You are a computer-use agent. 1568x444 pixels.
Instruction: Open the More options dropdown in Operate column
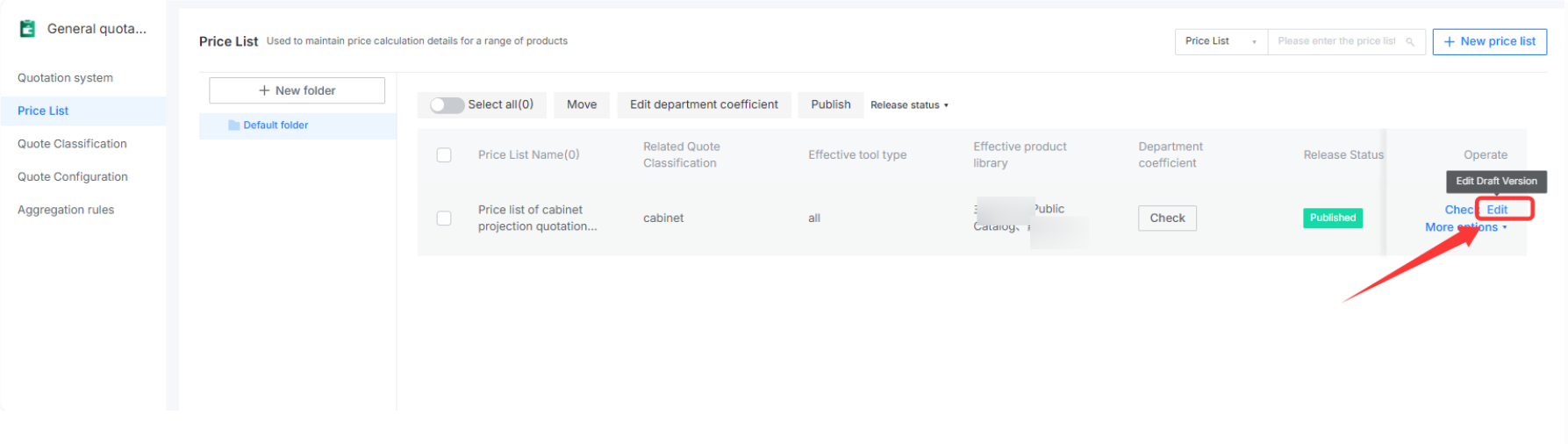coord(1466,227)
